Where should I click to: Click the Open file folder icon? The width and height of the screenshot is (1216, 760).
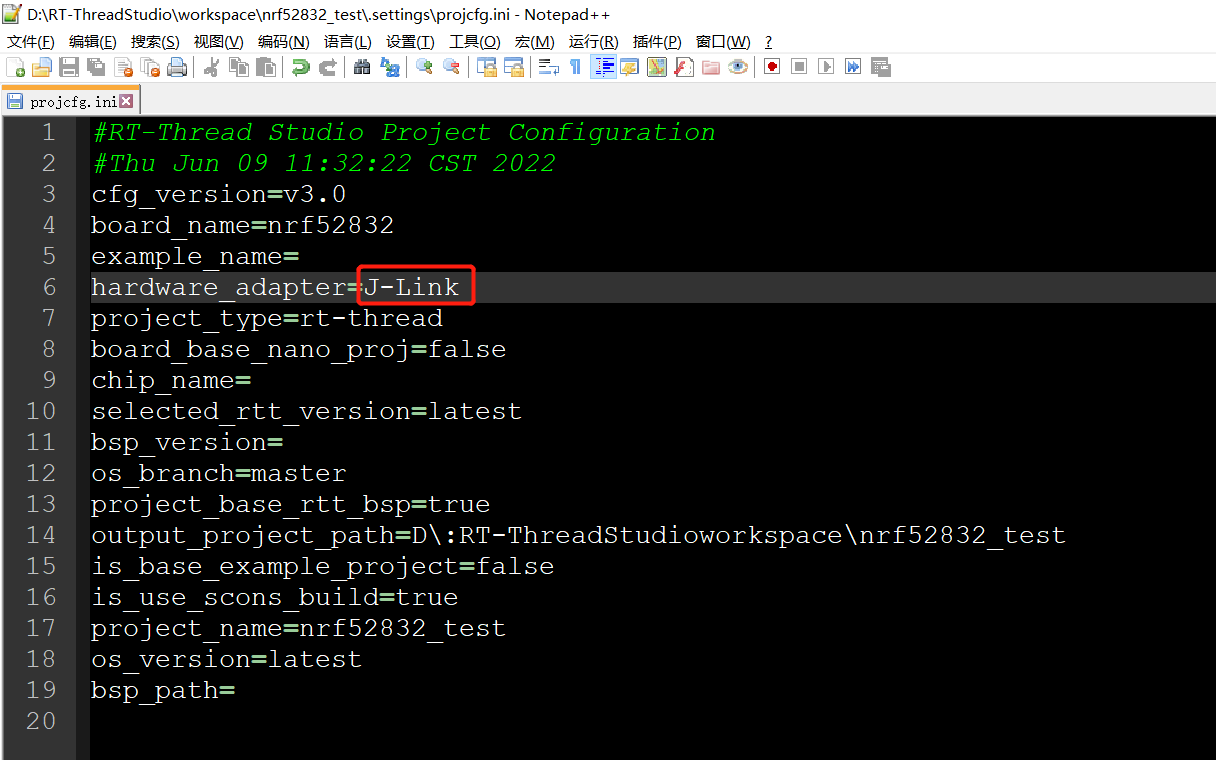(42, 67)
